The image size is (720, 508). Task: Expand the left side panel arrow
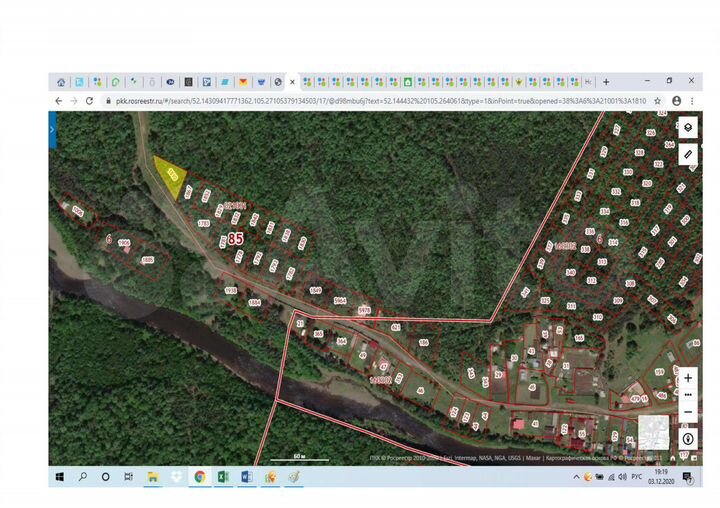point(52,129)
